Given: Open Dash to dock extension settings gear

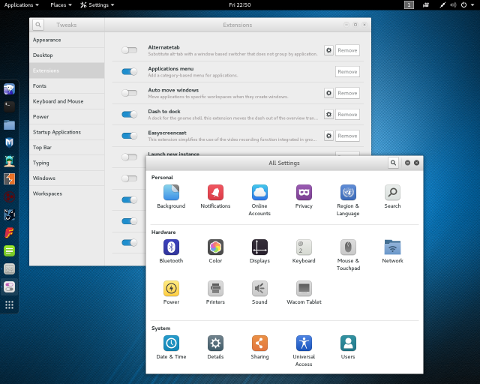Looking at the screenshot, I should (329, 114).
